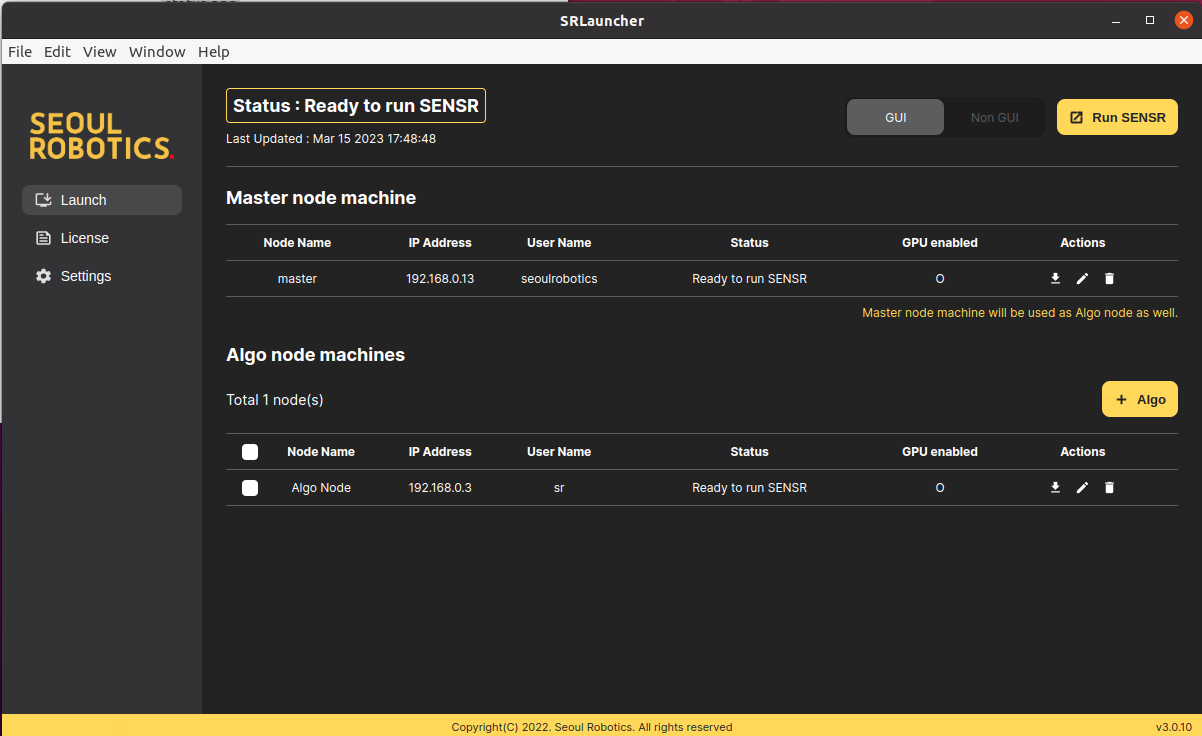Open the Window menu
This screenshot has height=736, width=1202.
click(157, 52)
